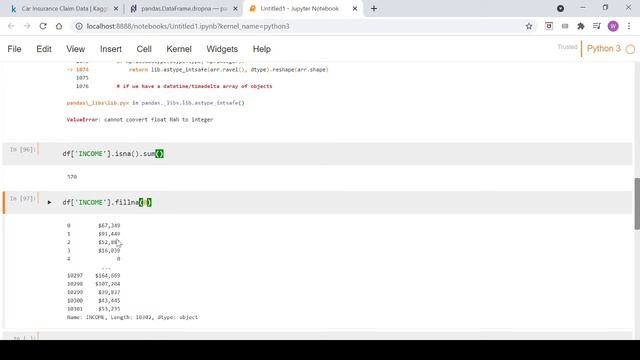
Task: Click the first extension icon after the star
Action: pos(549,26)
